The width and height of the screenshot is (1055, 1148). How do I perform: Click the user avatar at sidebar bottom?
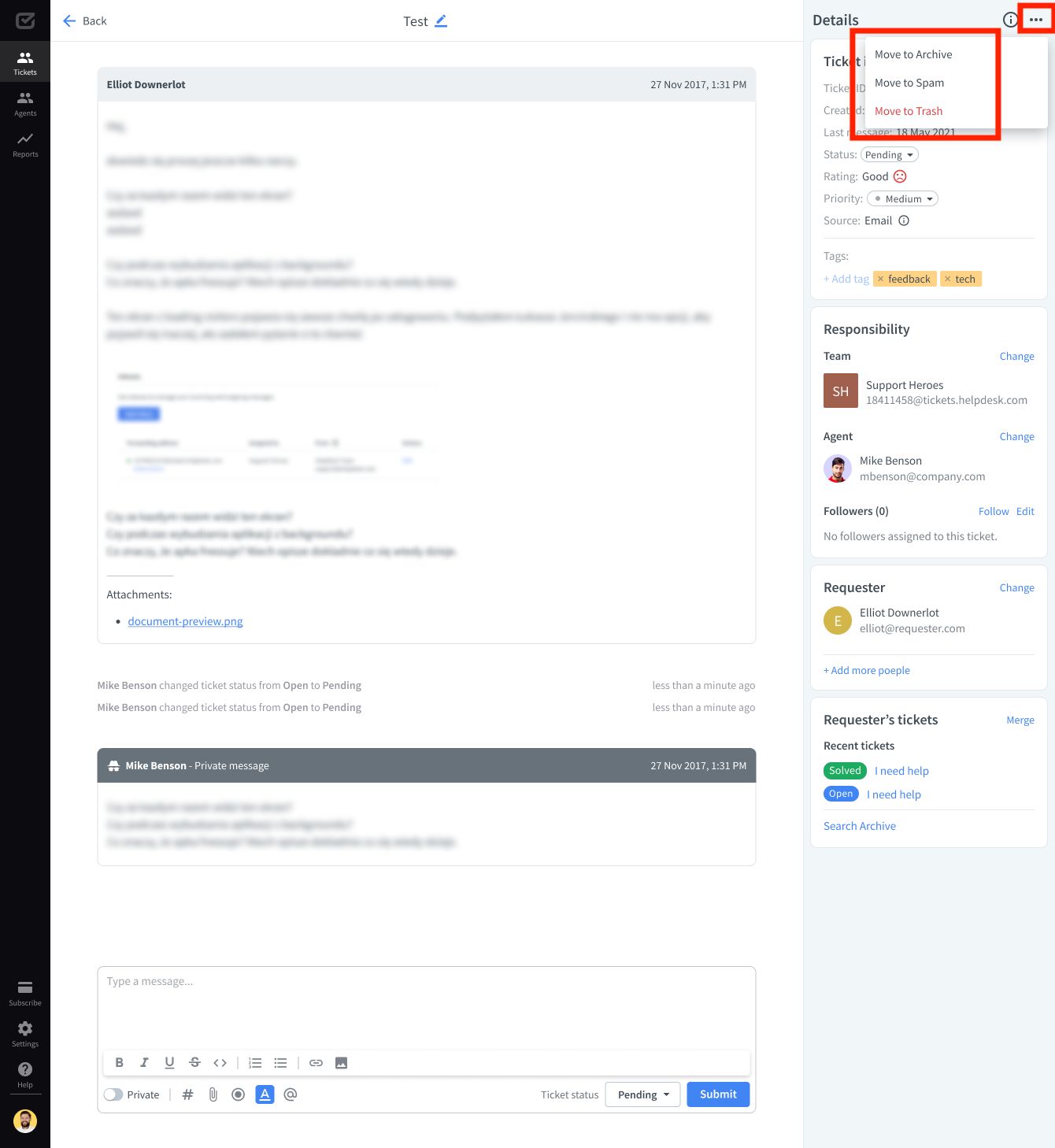[25, 1121]
